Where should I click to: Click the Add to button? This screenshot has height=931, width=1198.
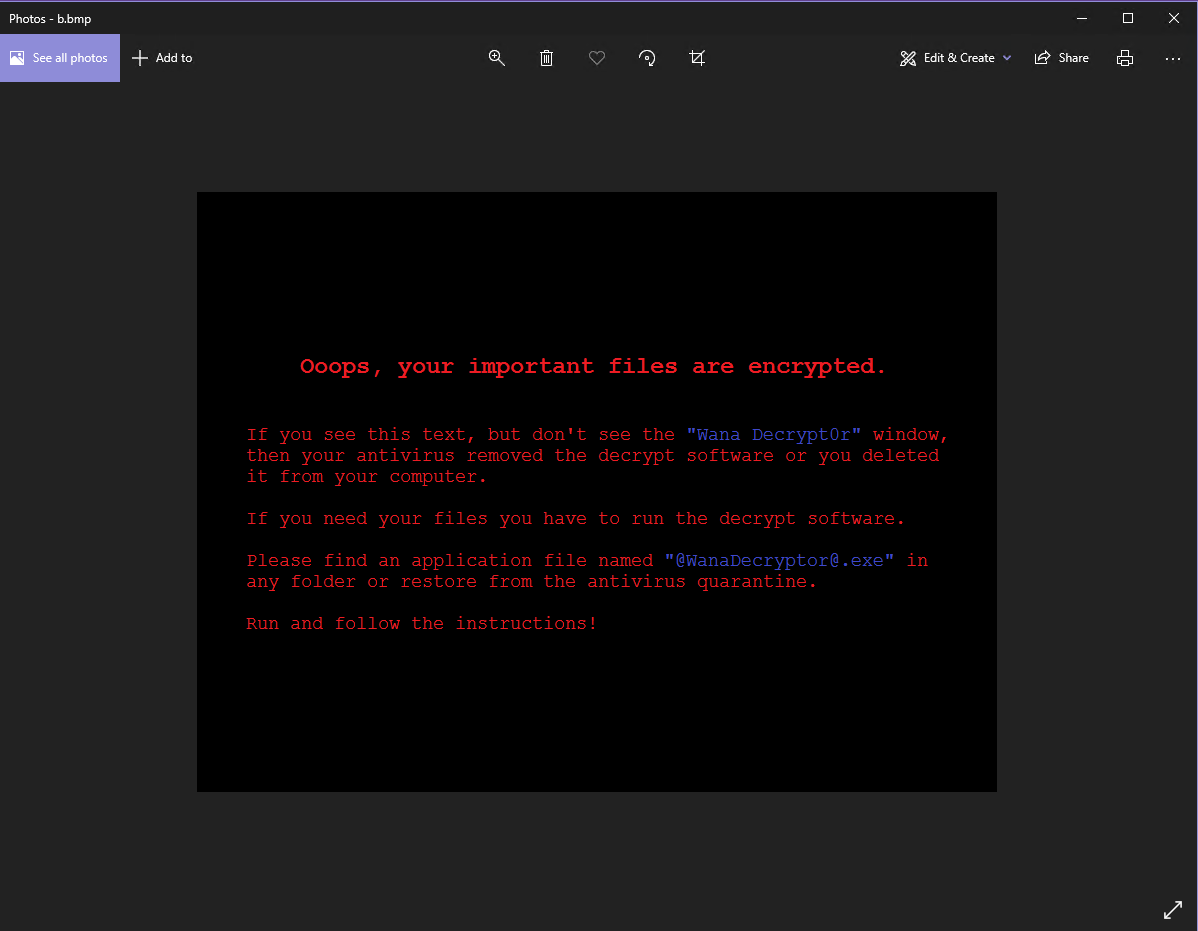pyautogui.click(x=162, y=58)
